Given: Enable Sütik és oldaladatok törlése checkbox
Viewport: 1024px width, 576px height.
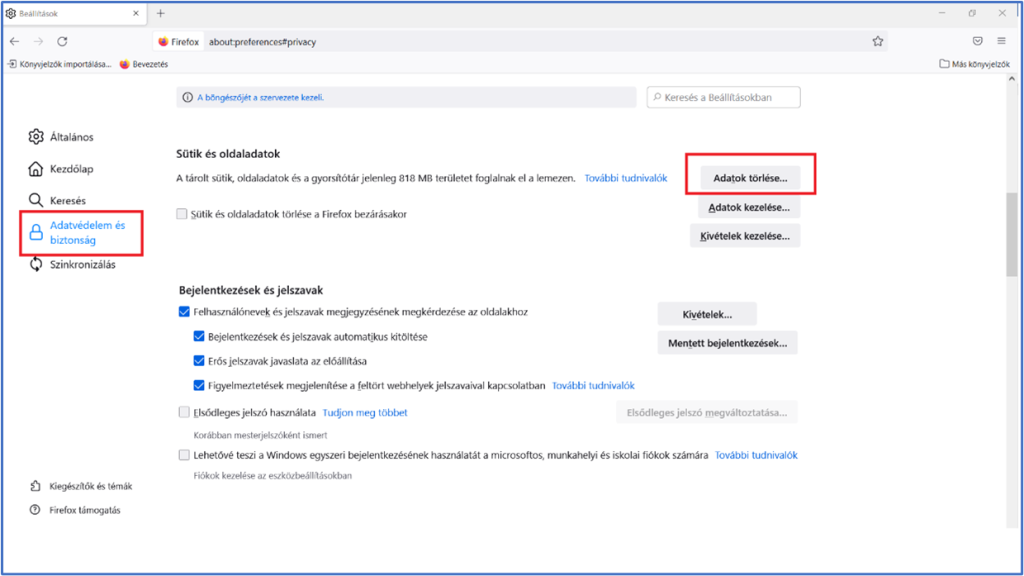Looking at the screenshot, I should point(182,214).
